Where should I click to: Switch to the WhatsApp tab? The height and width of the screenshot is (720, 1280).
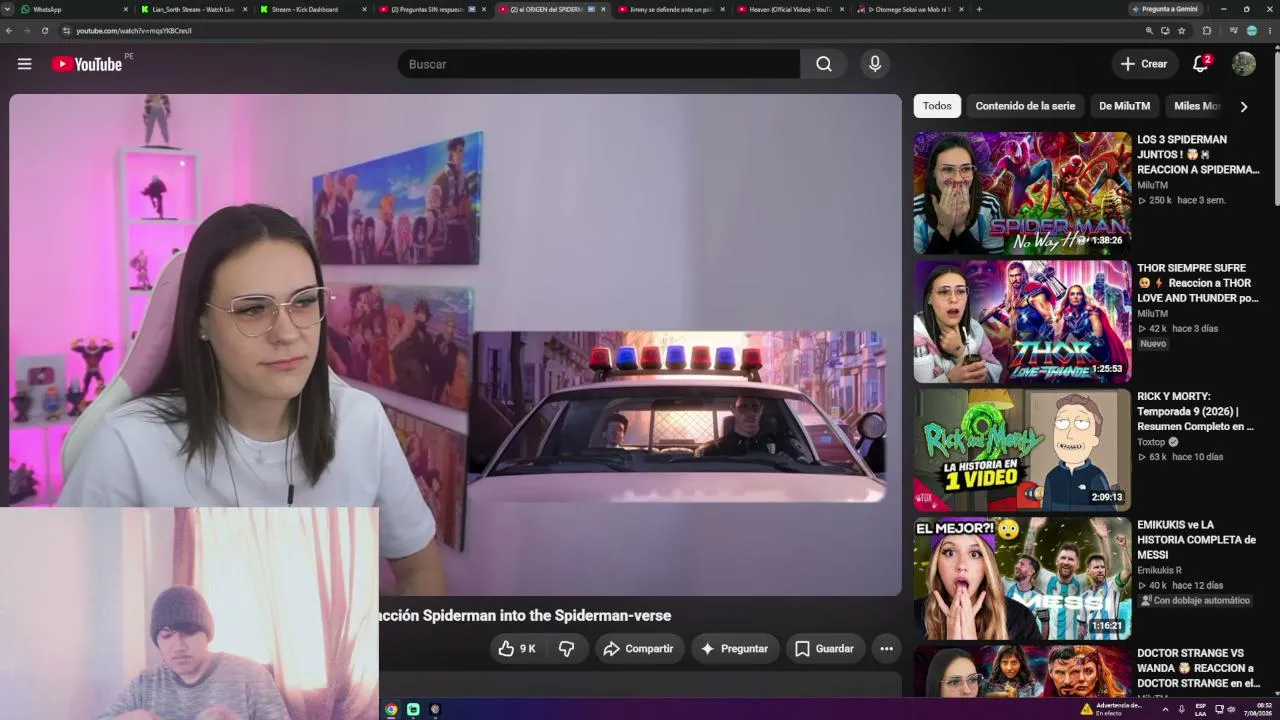pyautogui.click(x=70, y=9)
